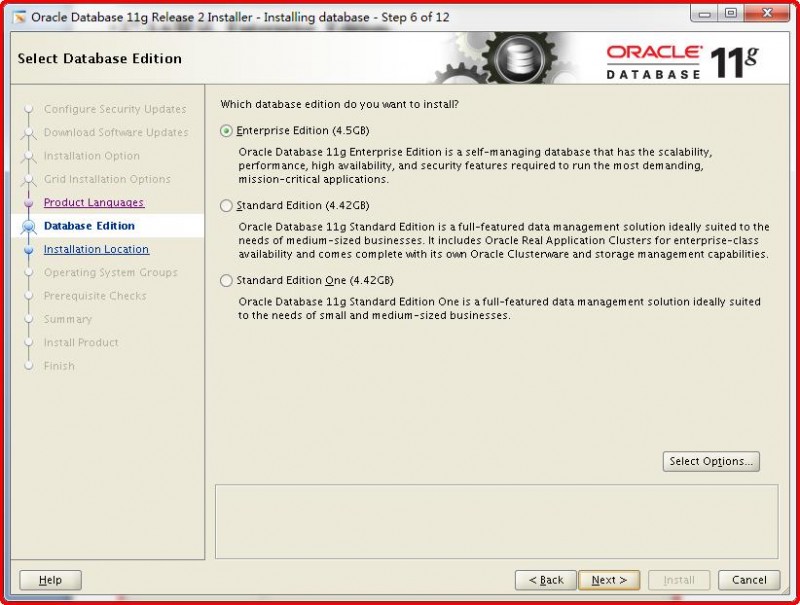Select the Database Edition step in sidebar
The width and height of the screenshot is (800, 605).
89,226
